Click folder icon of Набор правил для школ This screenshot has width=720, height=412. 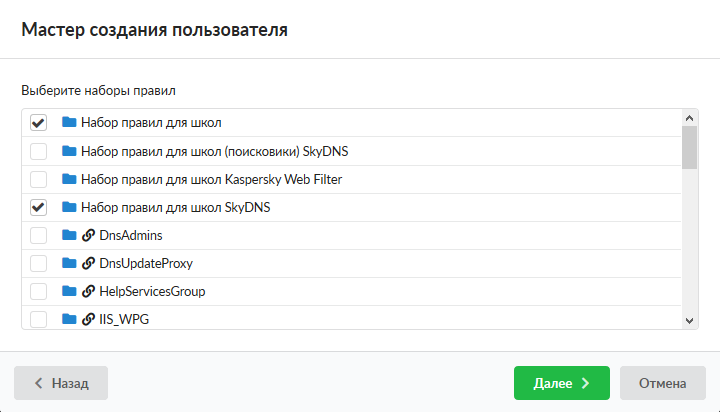click(69, 123)
